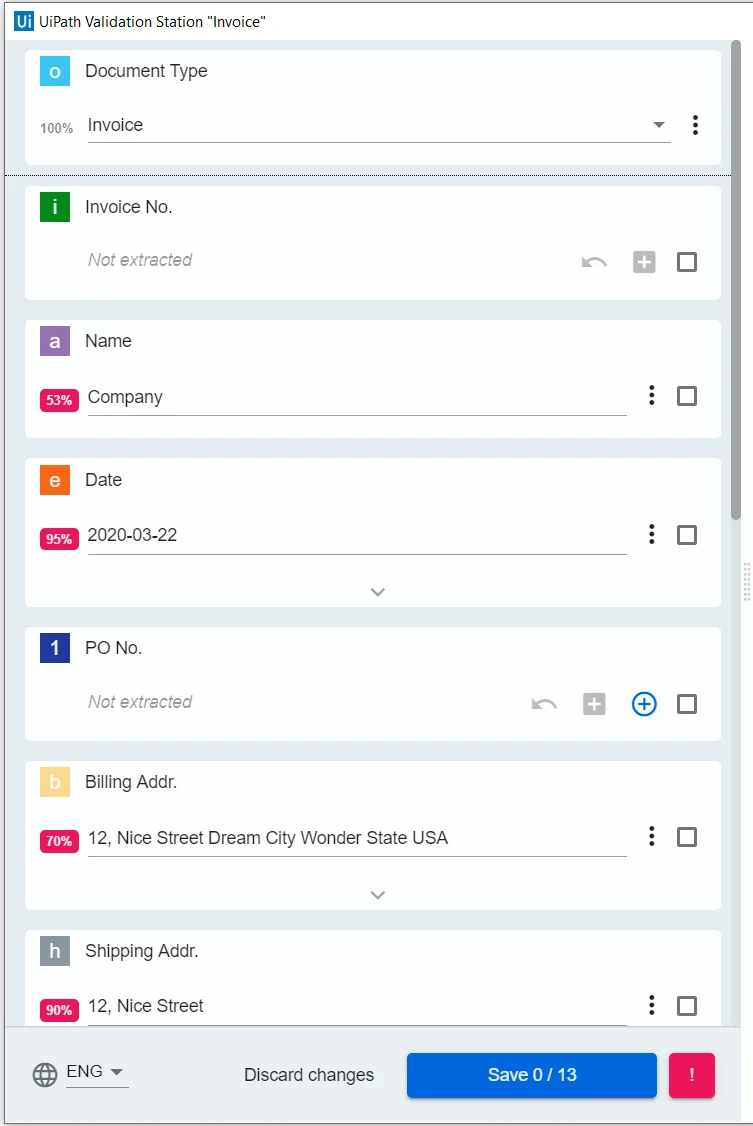The height and width of the screenshot is (1126, 753).
Task: Open the ENG language selector
Action: pyautogui.click(x=96, y=1072)
